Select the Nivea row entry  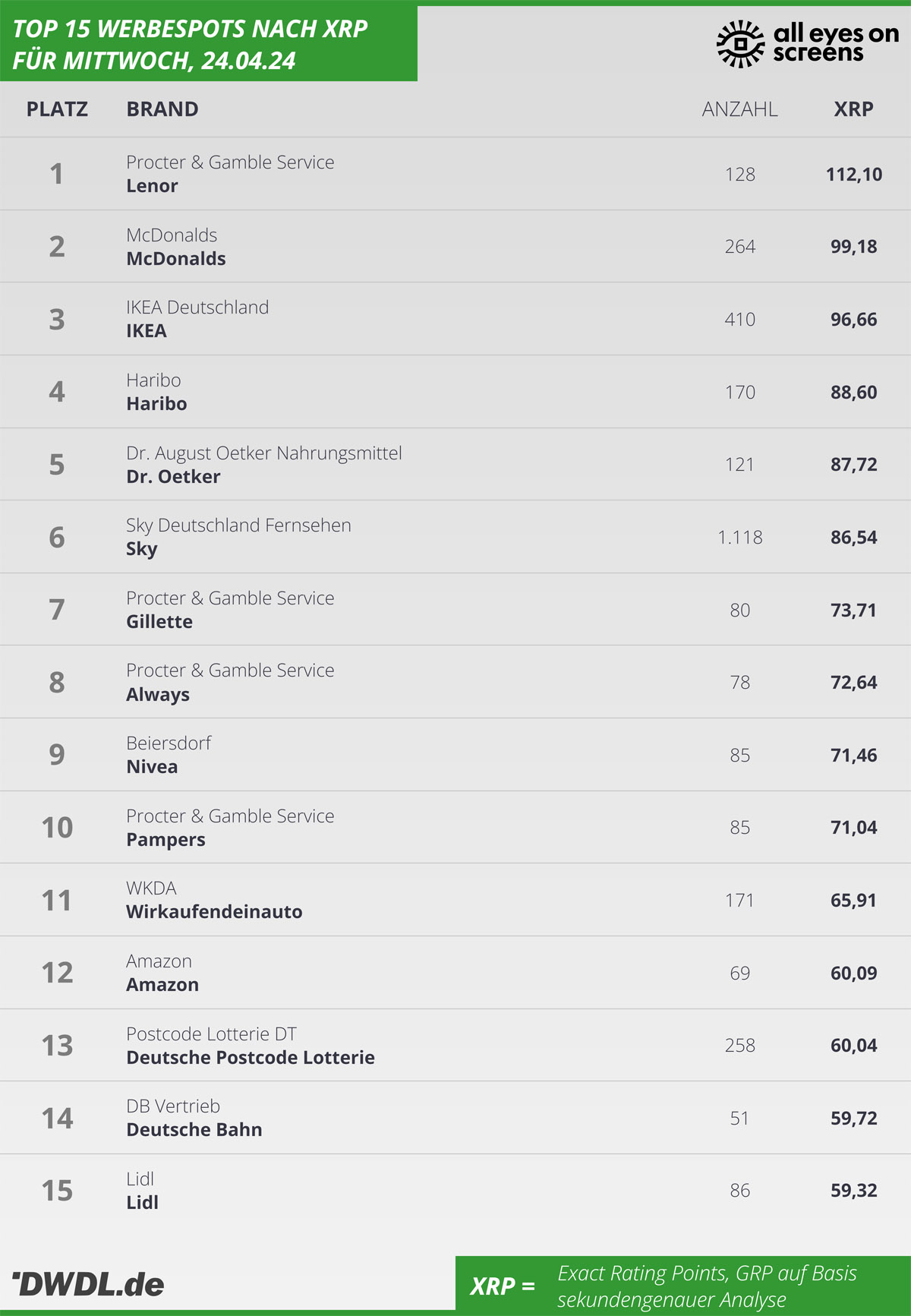pyautogui.click(x=455, y=755)
